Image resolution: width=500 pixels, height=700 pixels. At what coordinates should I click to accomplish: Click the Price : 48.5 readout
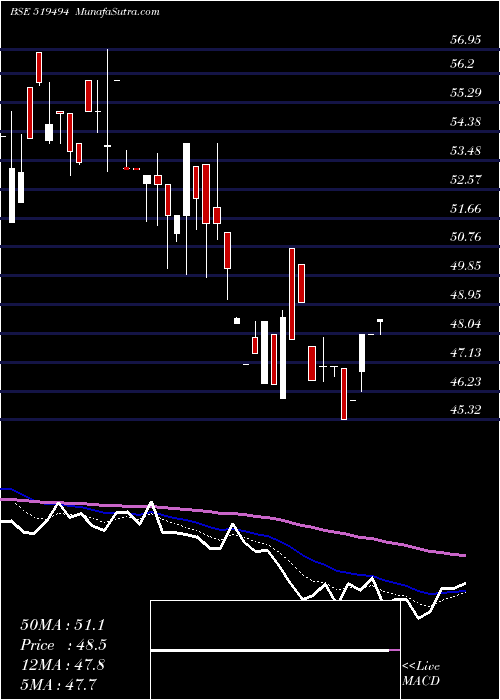click(63, 645)
